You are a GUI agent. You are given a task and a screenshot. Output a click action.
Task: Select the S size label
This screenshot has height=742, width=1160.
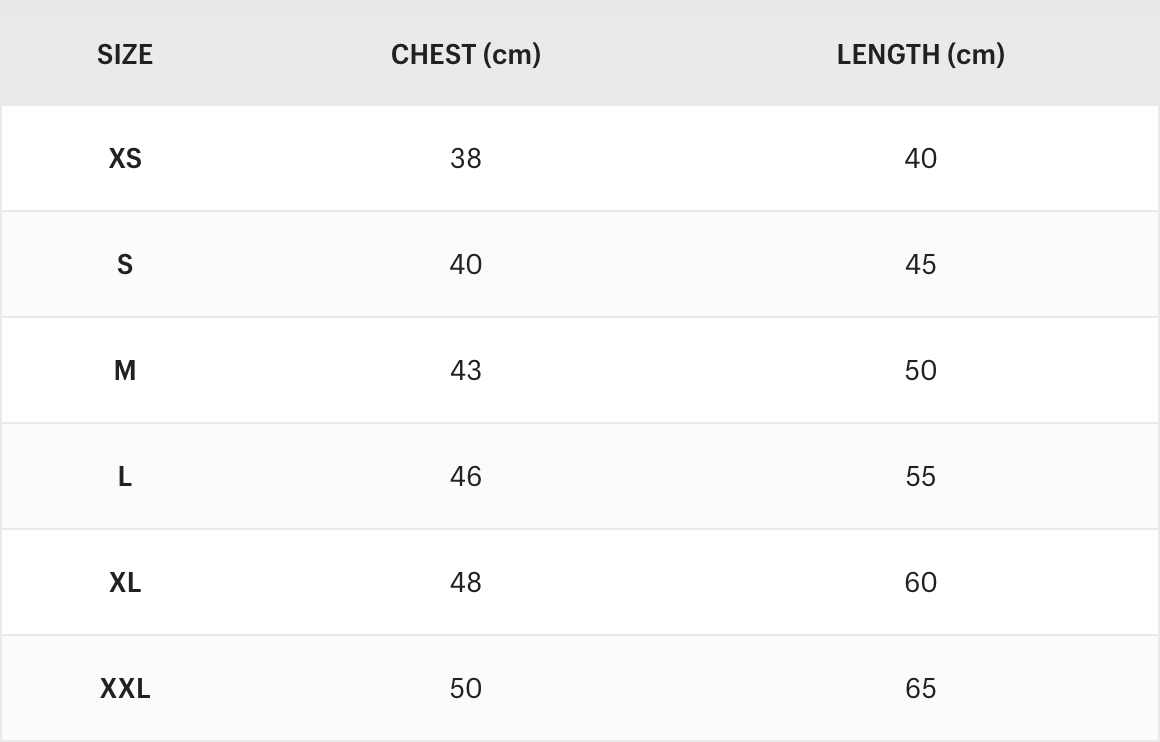pos(125,265)
